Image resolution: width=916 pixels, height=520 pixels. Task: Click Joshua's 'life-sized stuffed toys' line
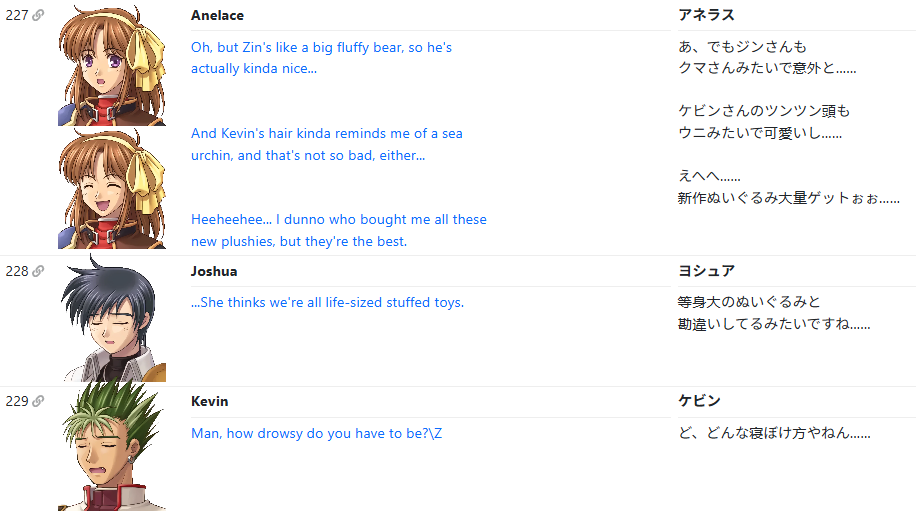tap(328, 303)
